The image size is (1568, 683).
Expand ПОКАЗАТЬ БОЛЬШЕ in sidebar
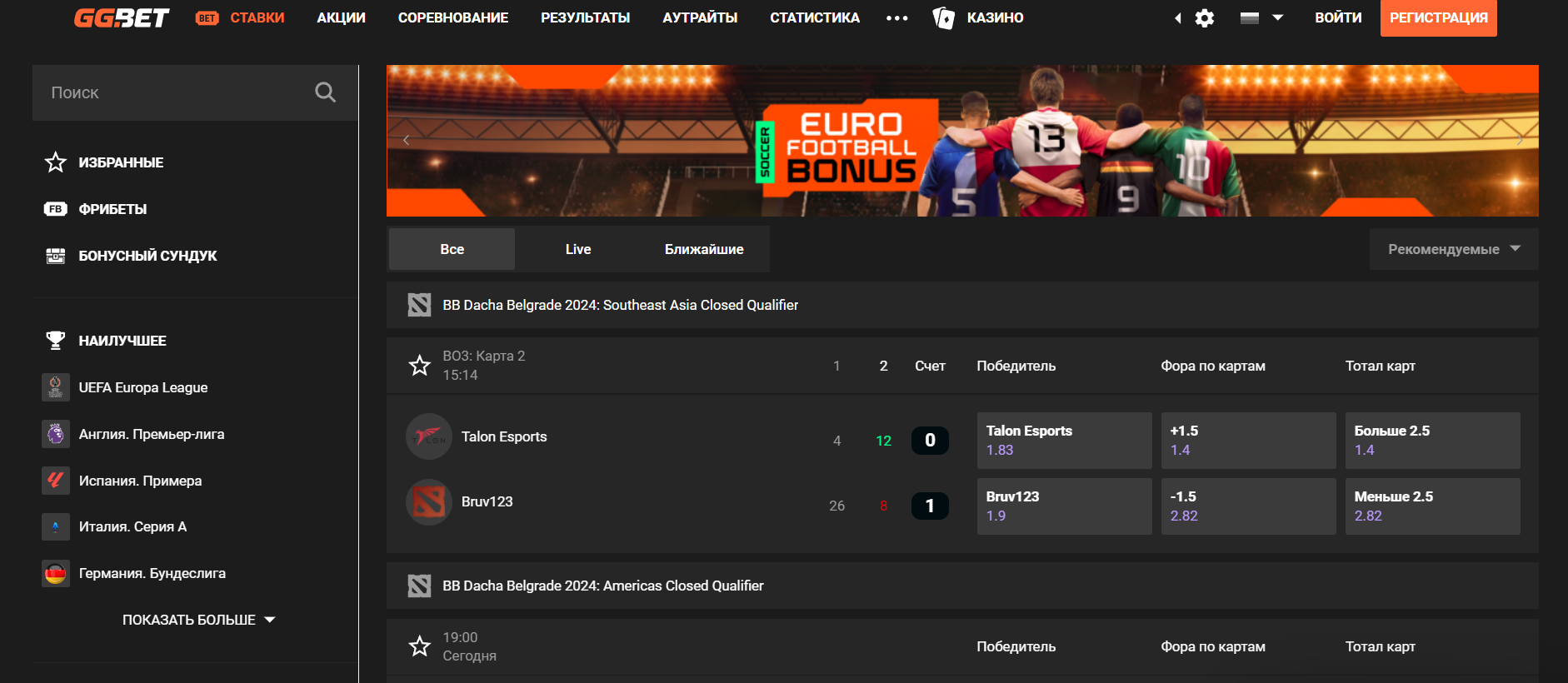coord(198,620)
